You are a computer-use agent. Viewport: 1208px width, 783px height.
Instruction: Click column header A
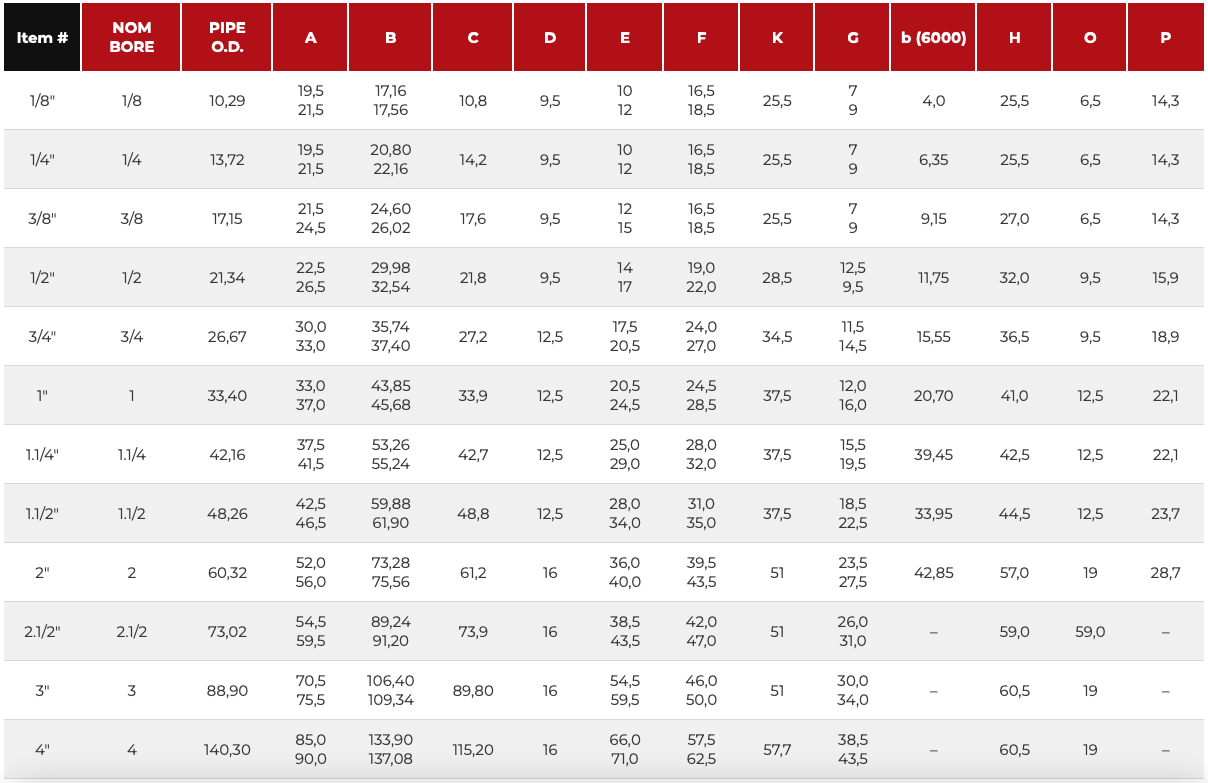click(311, 37)
